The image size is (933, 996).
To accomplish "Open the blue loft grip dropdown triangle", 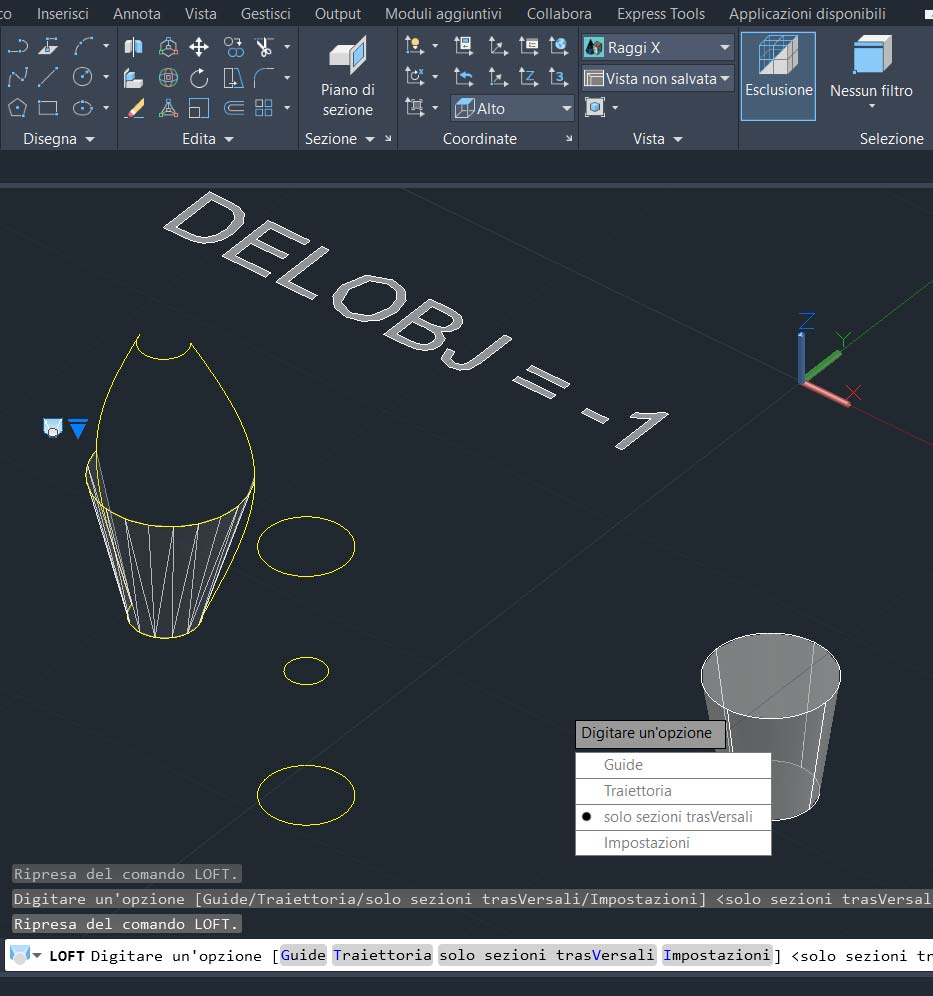I will [77, 429].
